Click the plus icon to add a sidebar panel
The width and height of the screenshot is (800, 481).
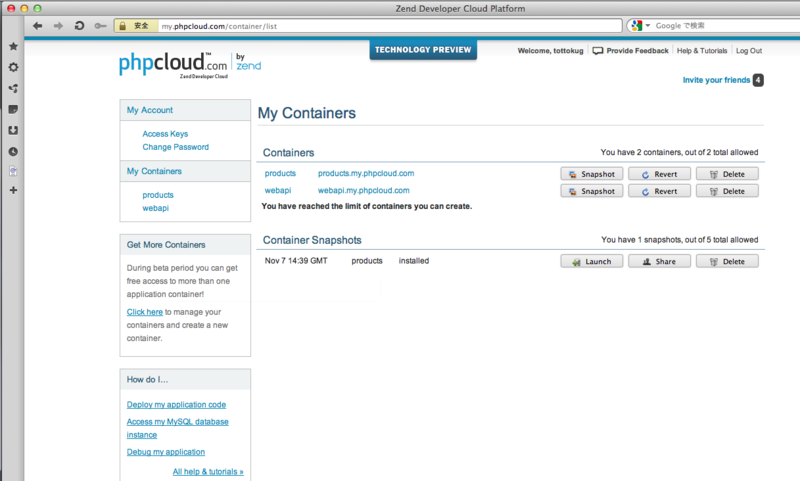(x=13, y=190)
